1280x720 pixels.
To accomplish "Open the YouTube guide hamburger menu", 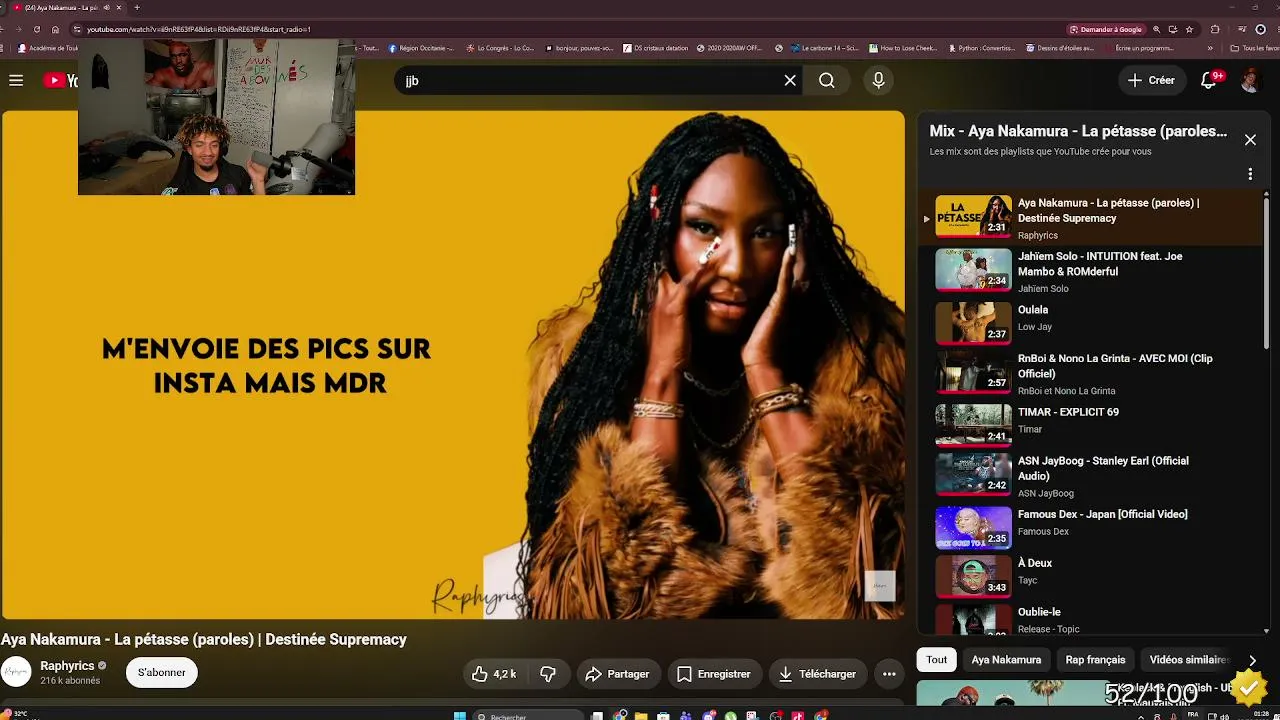I will click(x=16, y=80).
